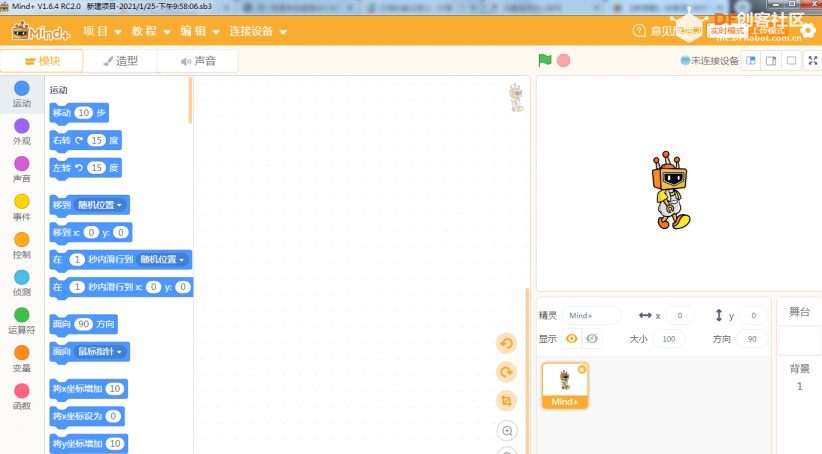The image size is (822, 454).
Task: Switch to stage-hidden layout icon
Action: (x=792, y=61)
